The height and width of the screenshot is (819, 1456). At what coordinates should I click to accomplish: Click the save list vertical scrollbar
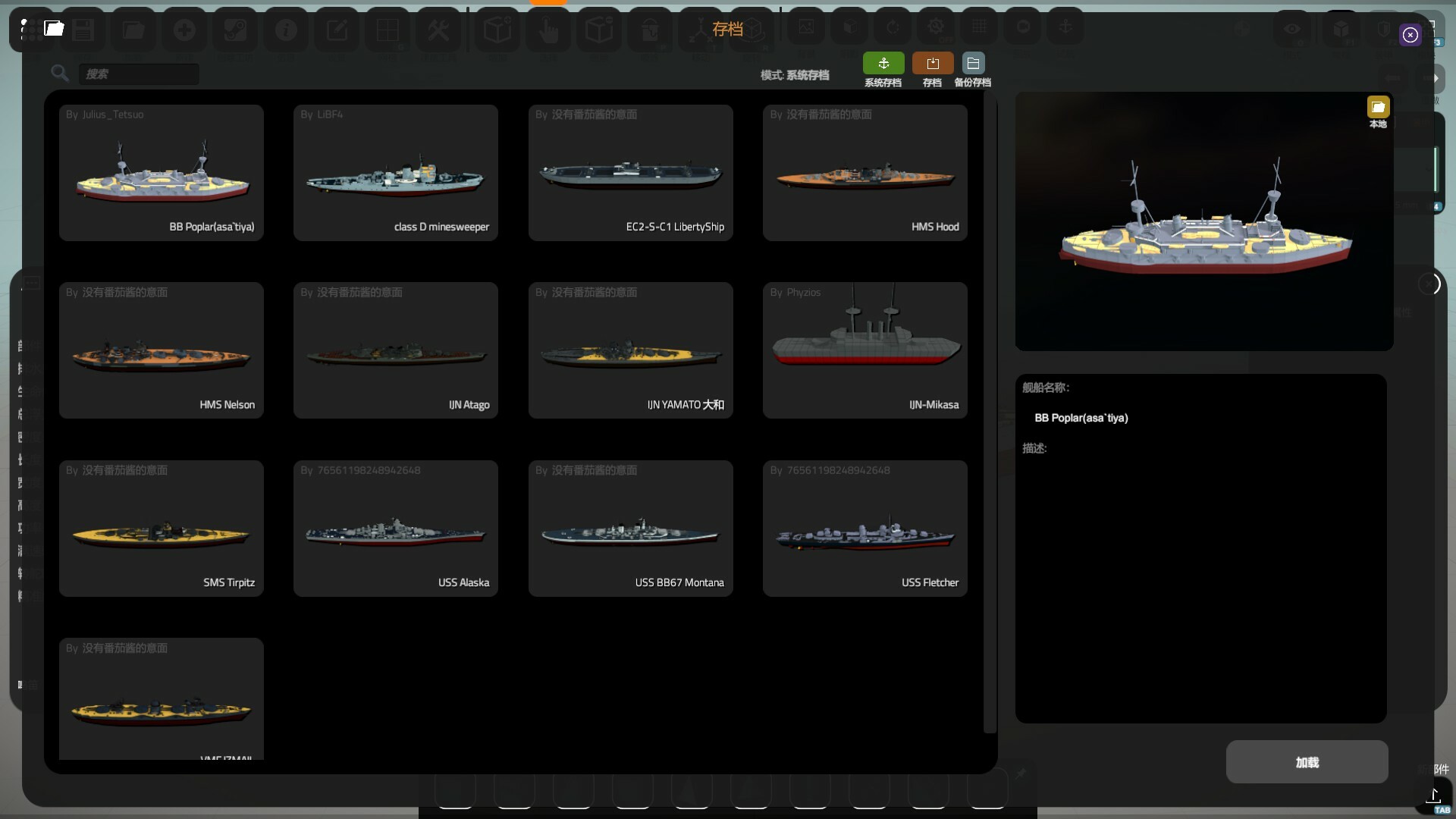[x=989, y=413]
